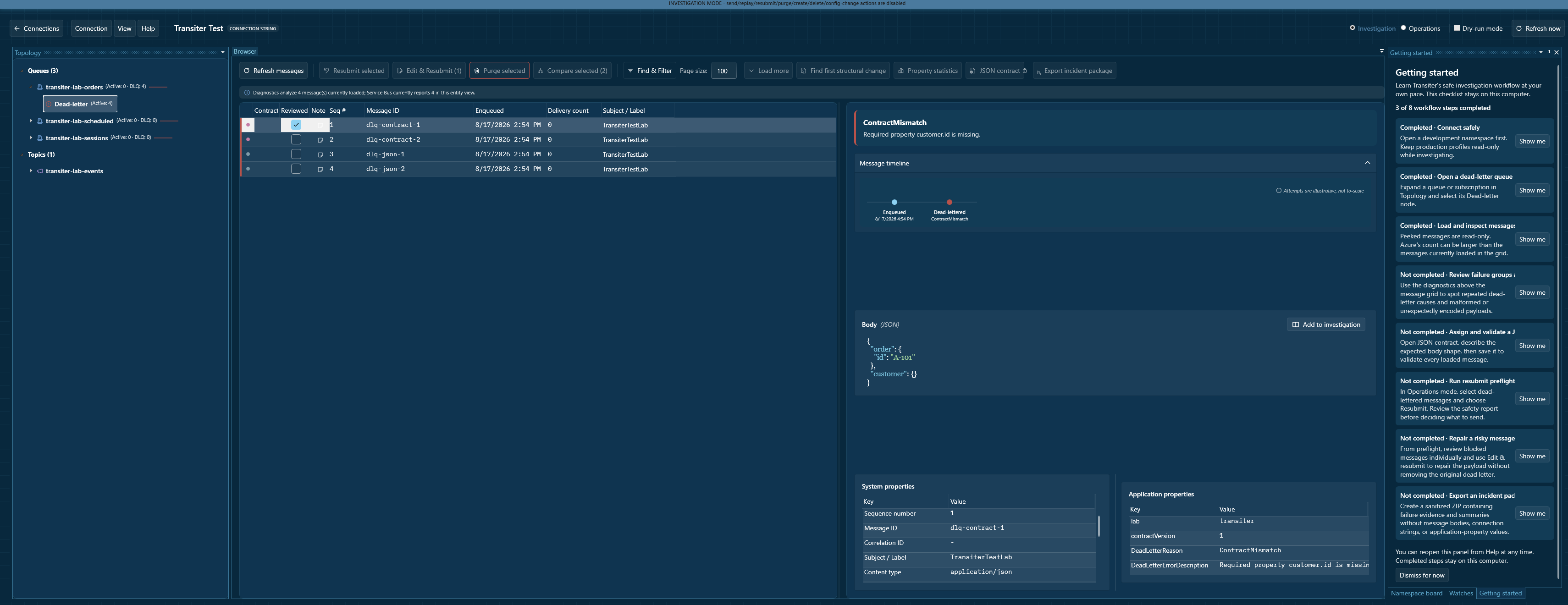
Task: Open Edit & Resubmit (1)
Action: click(x=429, y=71)
